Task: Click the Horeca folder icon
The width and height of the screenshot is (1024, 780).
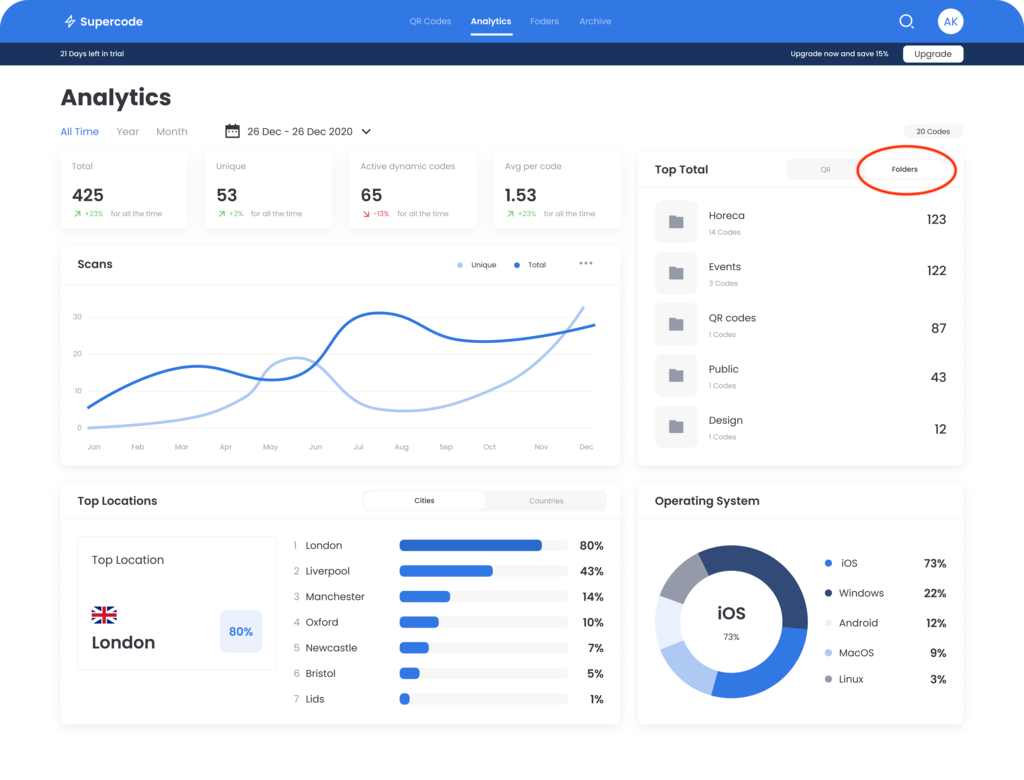Action: pos(676,221)
